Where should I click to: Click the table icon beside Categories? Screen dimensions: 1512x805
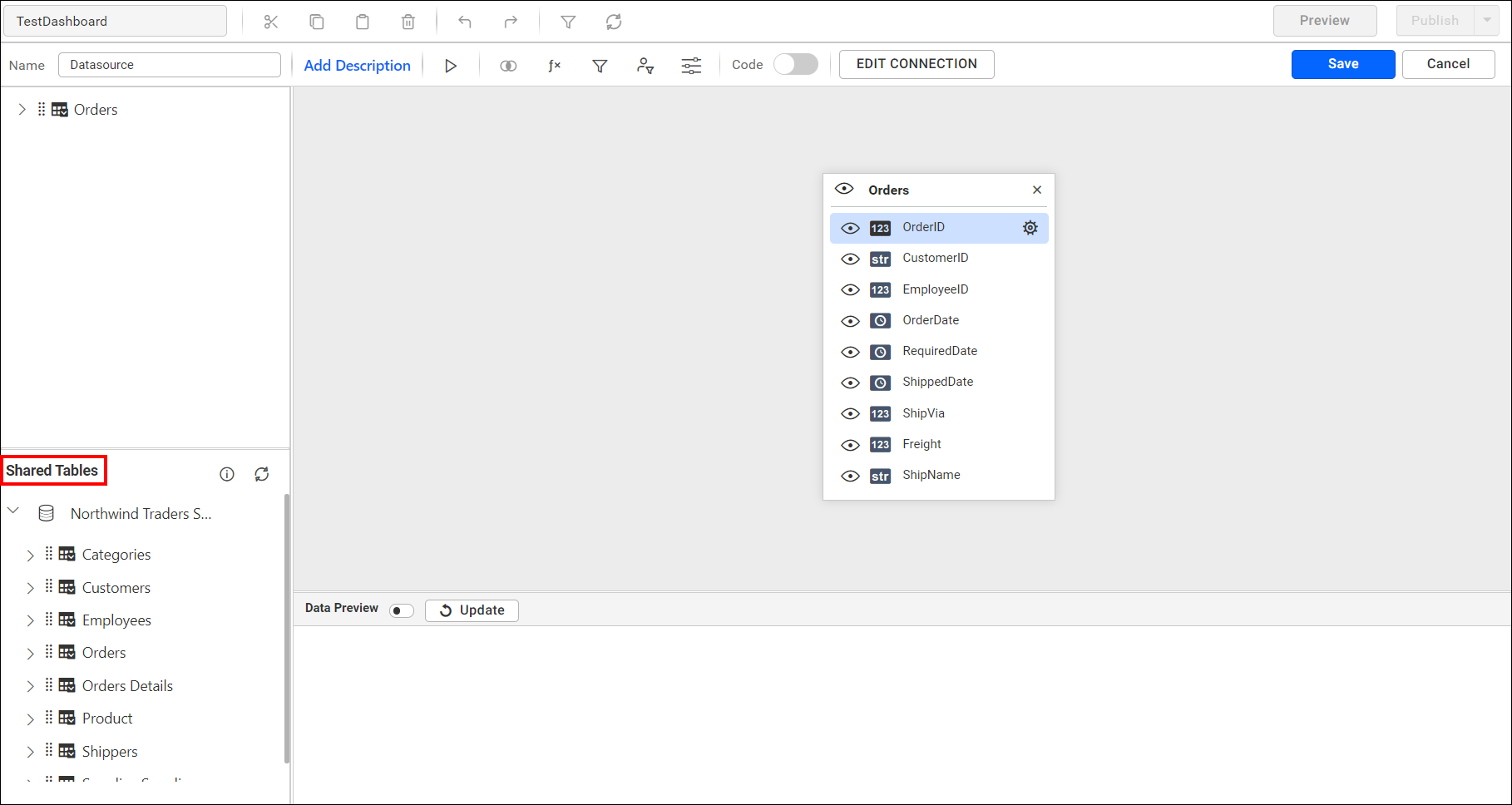pyautogui.click(x=67, y=554)
